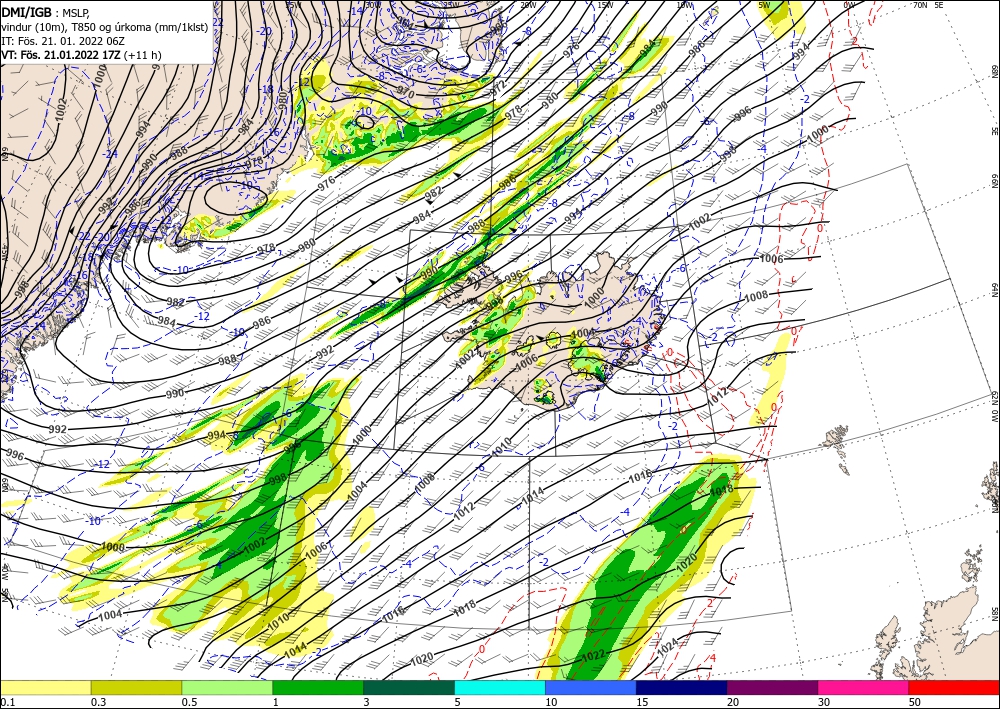The image size is (1000, 709).
Task: Click the '10W' longitude label at top
Action: (x=684, y=5)
